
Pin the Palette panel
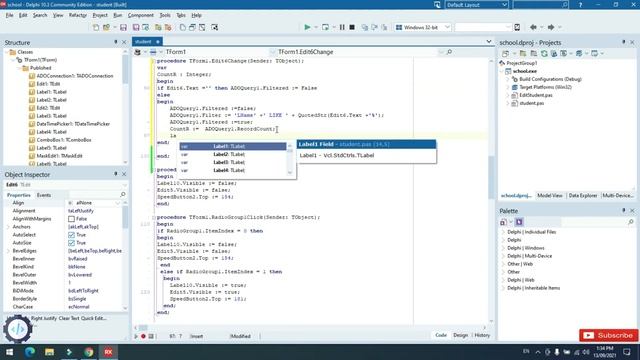(x=624, y=211)
